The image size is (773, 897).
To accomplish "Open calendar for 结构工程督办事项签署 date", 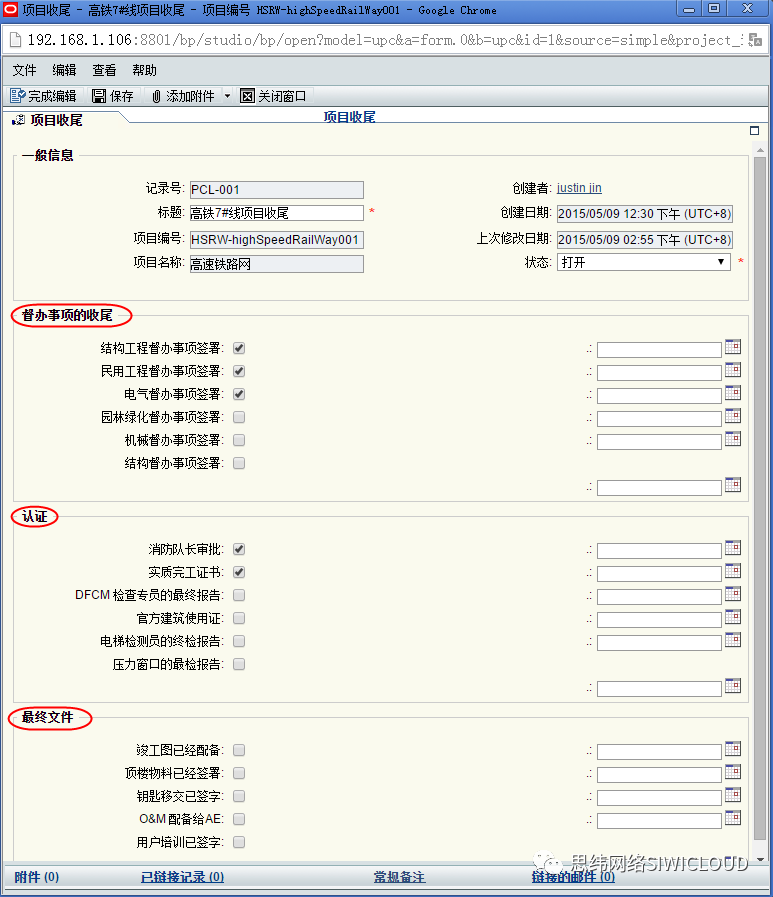I will 732,347.
